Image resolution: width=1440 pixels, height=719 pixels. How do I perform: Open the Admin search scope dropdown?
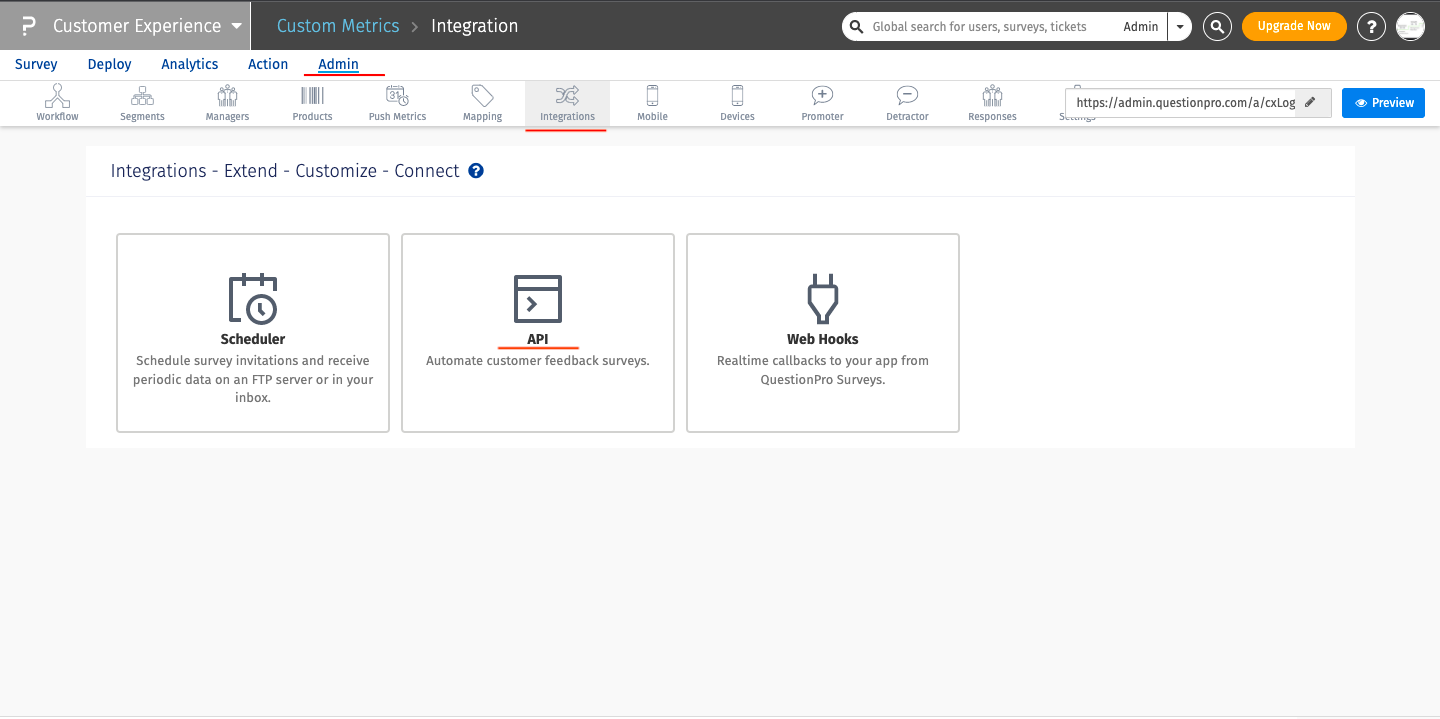tap(1180, 26)
